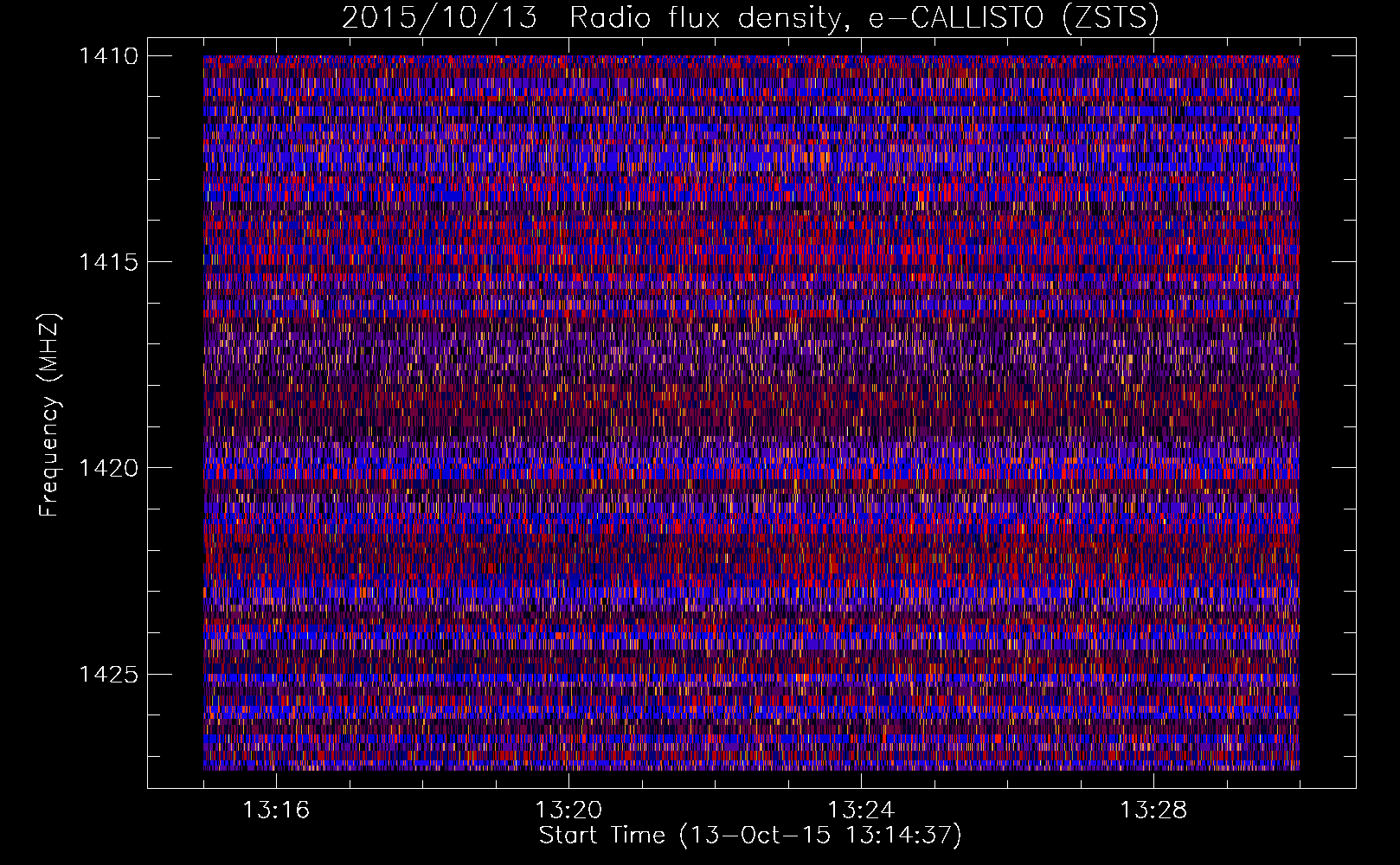Click the 1410 frequency axis label
The width and height of the screenshot is (1400, 865).
pyautogui.click(x=108, y=56)
